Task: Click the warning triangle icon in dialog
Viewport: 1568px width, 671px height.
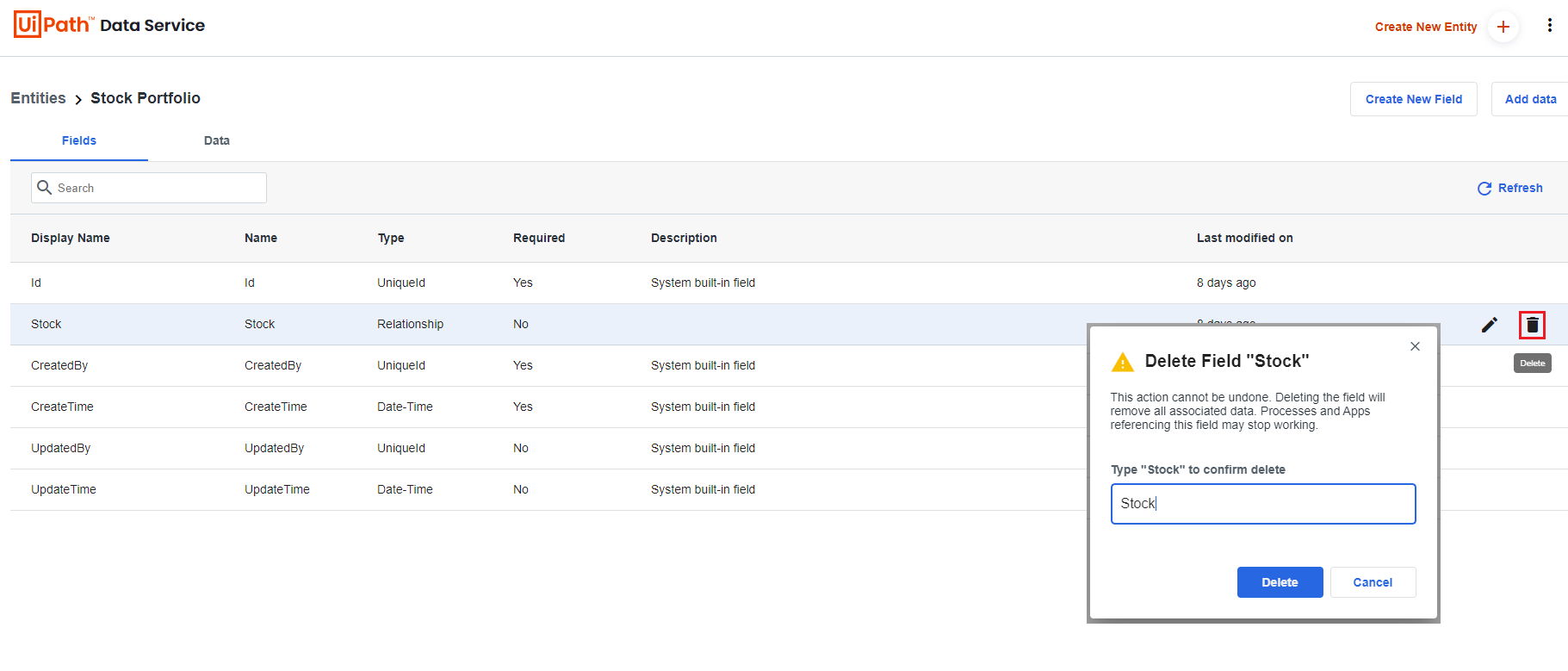Action: click(1123, 362)
